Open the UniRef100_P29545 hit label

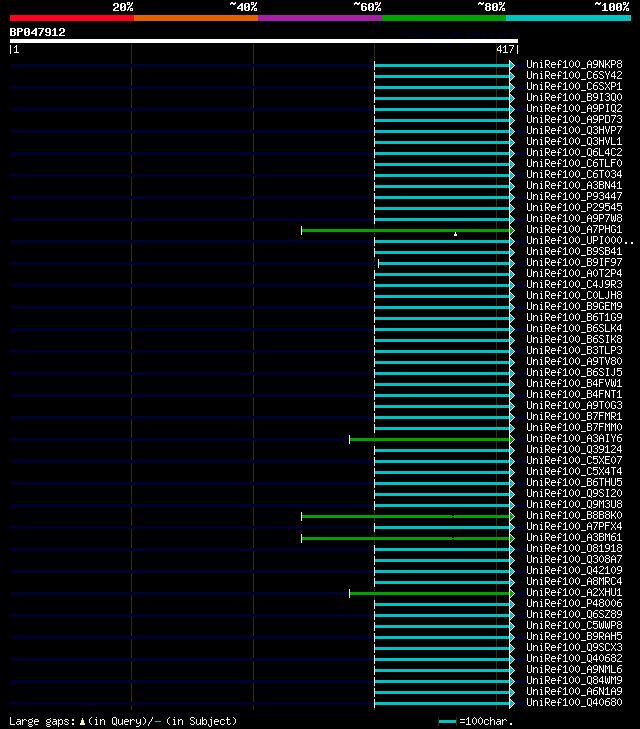[574, 207]
